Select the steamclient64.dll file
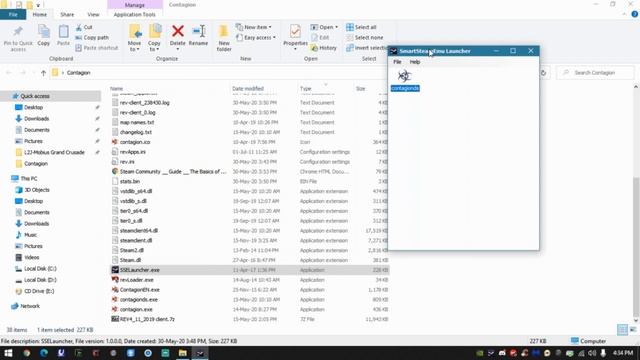 pos(249,231)
